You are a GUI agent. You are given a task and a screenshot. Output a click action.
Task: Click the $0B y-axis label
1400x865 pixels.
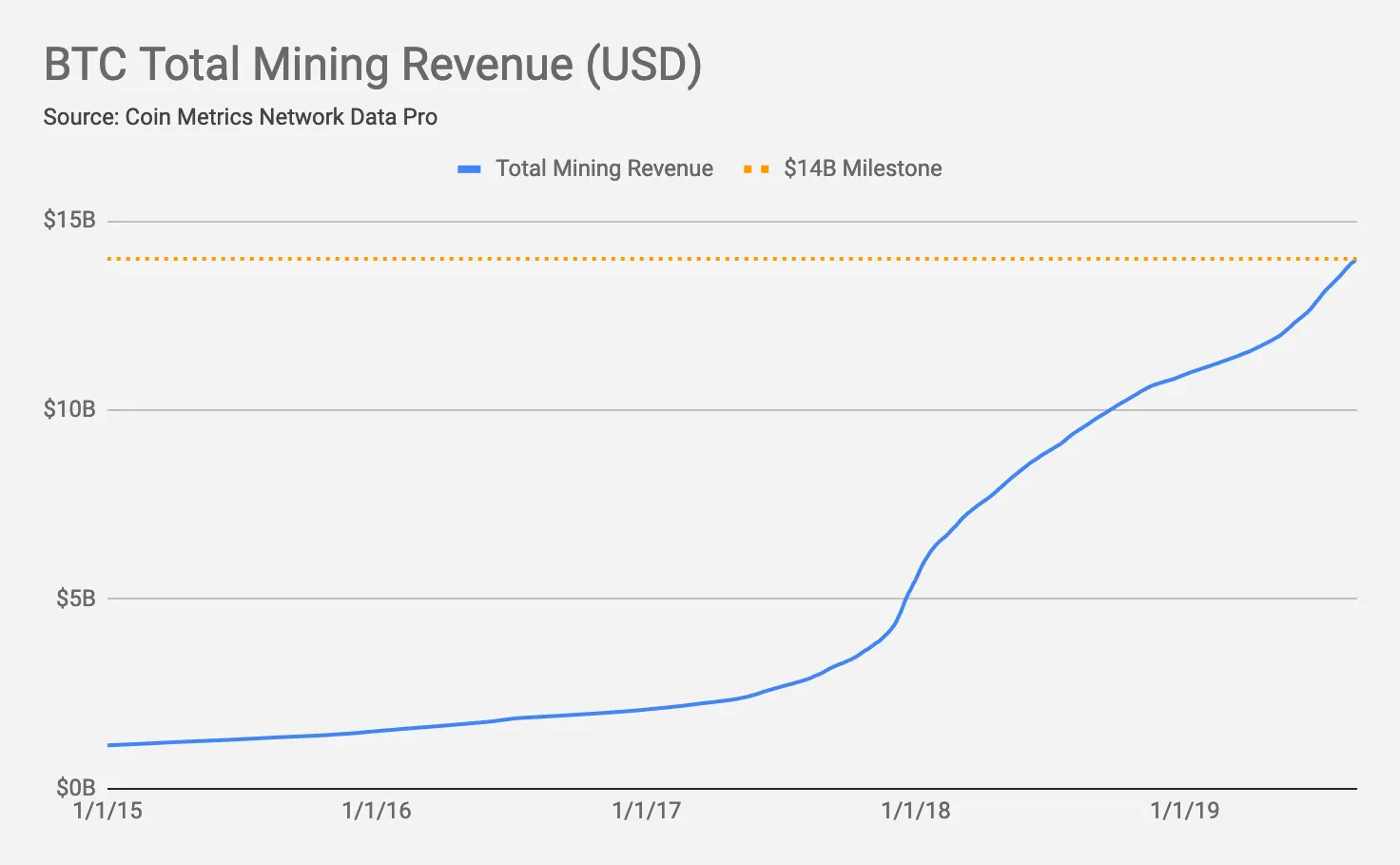tap(75, 787)
